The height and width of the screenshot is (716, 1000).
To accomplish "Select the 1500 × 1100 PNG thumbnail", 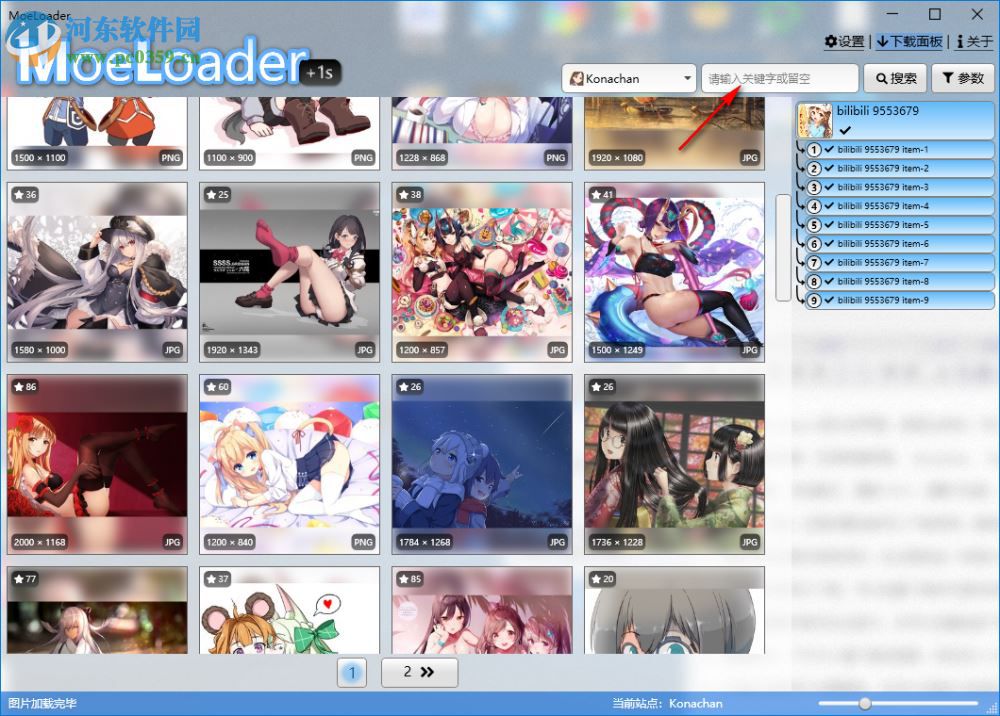I will [x=97, y=133].
